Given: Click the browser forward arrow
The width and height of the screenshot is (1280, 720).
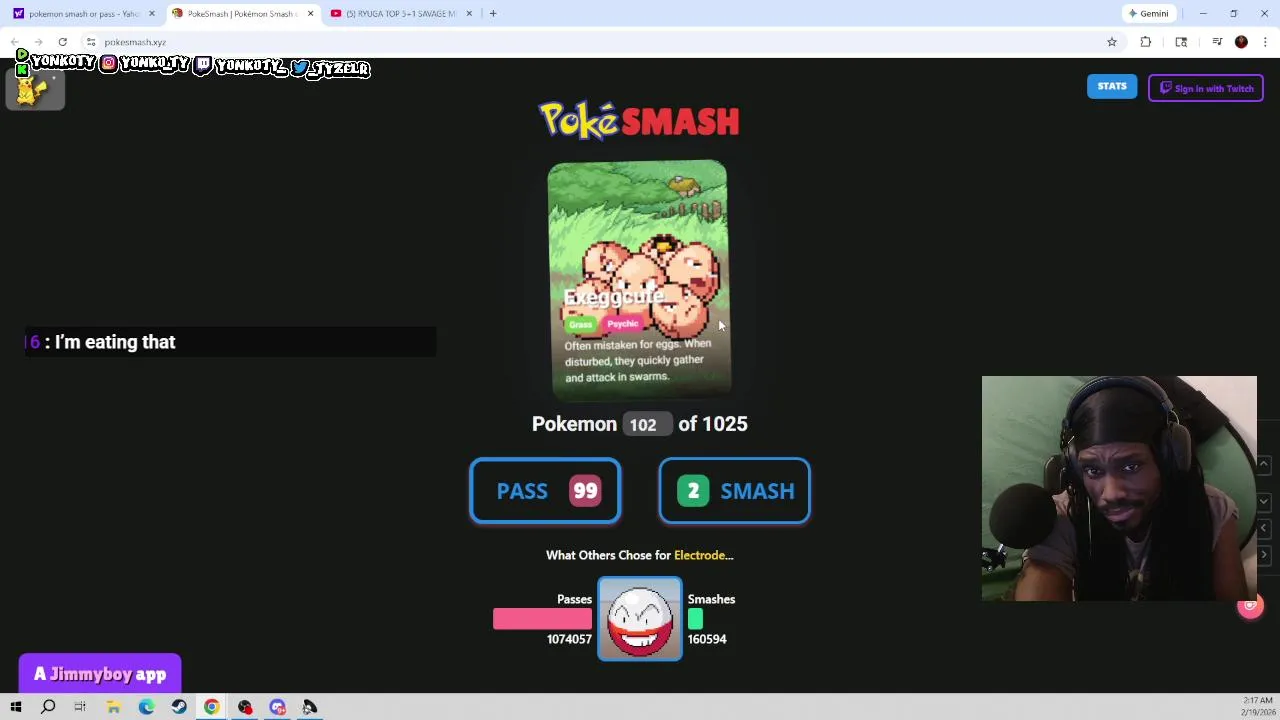Looking at the screenshot, I should point(39,42).
